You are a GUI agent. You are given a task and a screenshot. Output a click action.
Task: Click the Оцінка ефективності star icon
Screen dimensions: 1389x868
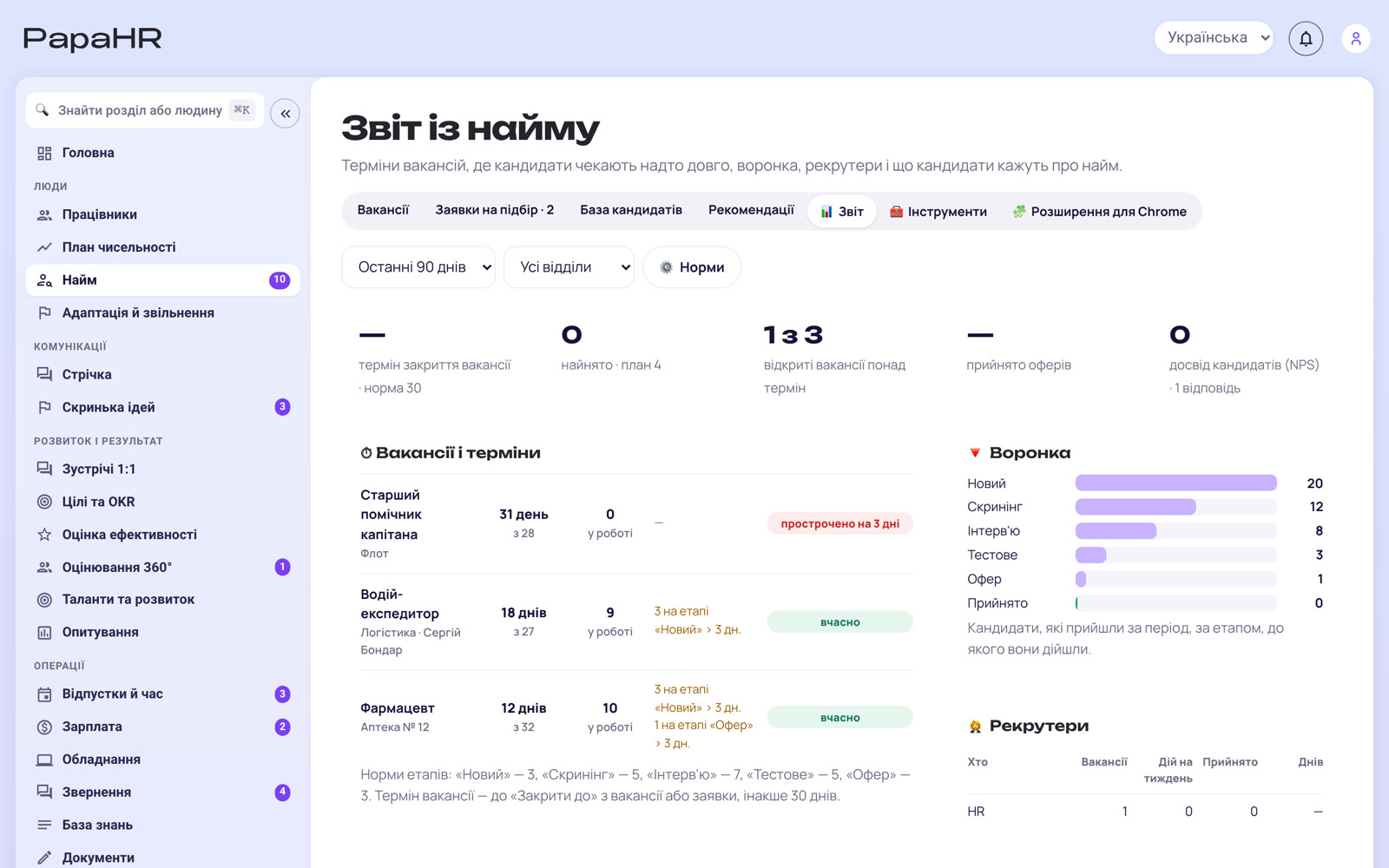tap(44, 535)
